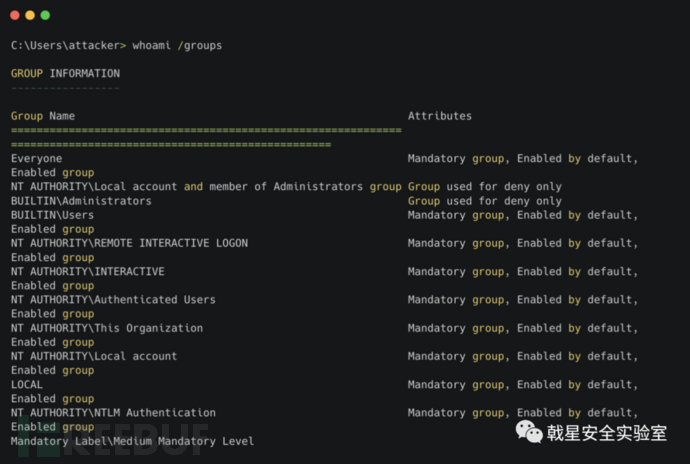This screenshot has height=464, width=690.
Task: Click the red close window button
Action: click(x=15, y=15)
